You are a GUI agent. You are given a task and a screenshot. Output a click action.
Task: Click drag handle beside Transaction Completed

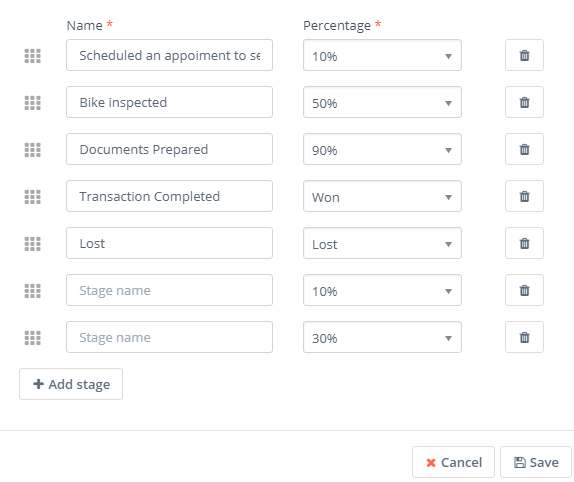(33, 197)
